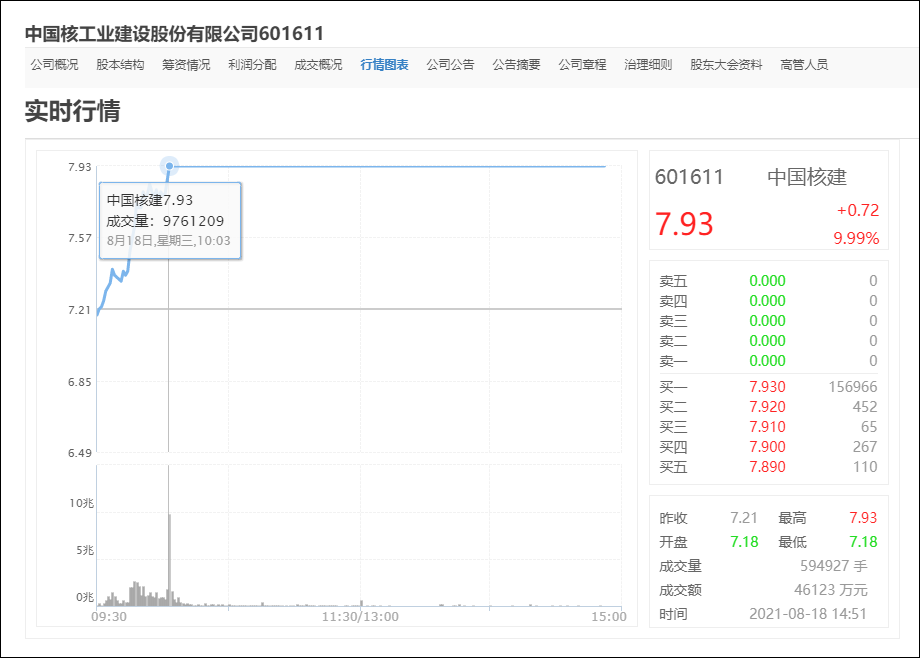Click the 6.85 price axis label
920x658 pixels.
[x=80, y=382]
